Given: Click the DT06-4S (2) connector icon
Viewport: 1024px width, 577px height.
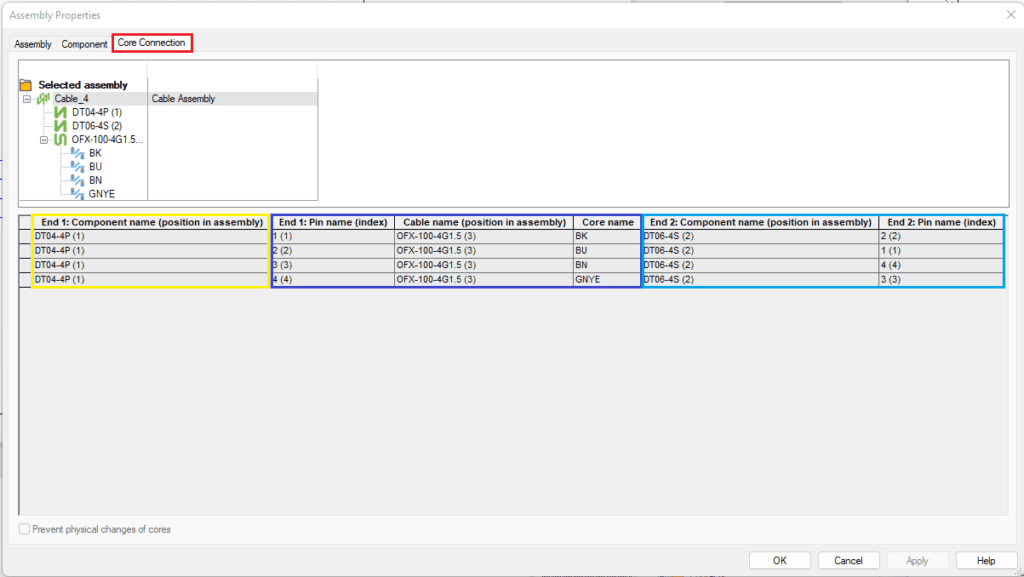Looking at the screenshot, I should 60,126.
